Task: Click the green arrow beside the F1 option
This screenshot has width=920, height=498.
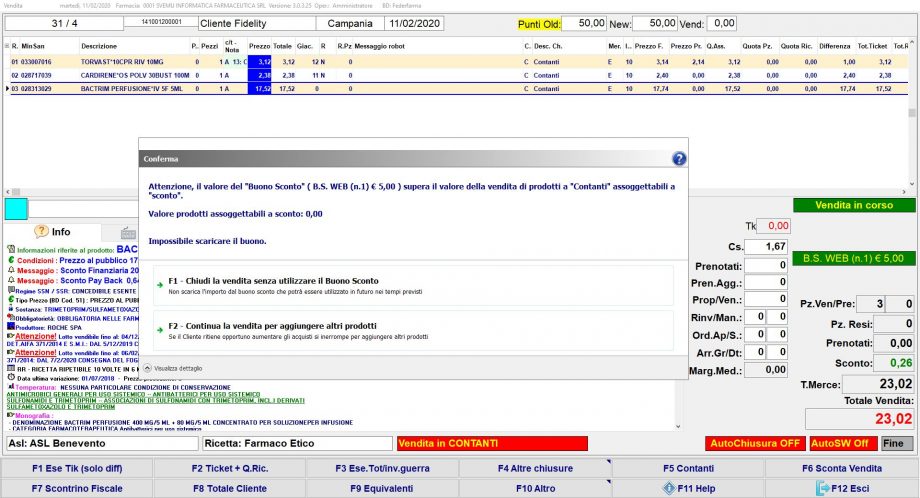Action: (159, 282)
